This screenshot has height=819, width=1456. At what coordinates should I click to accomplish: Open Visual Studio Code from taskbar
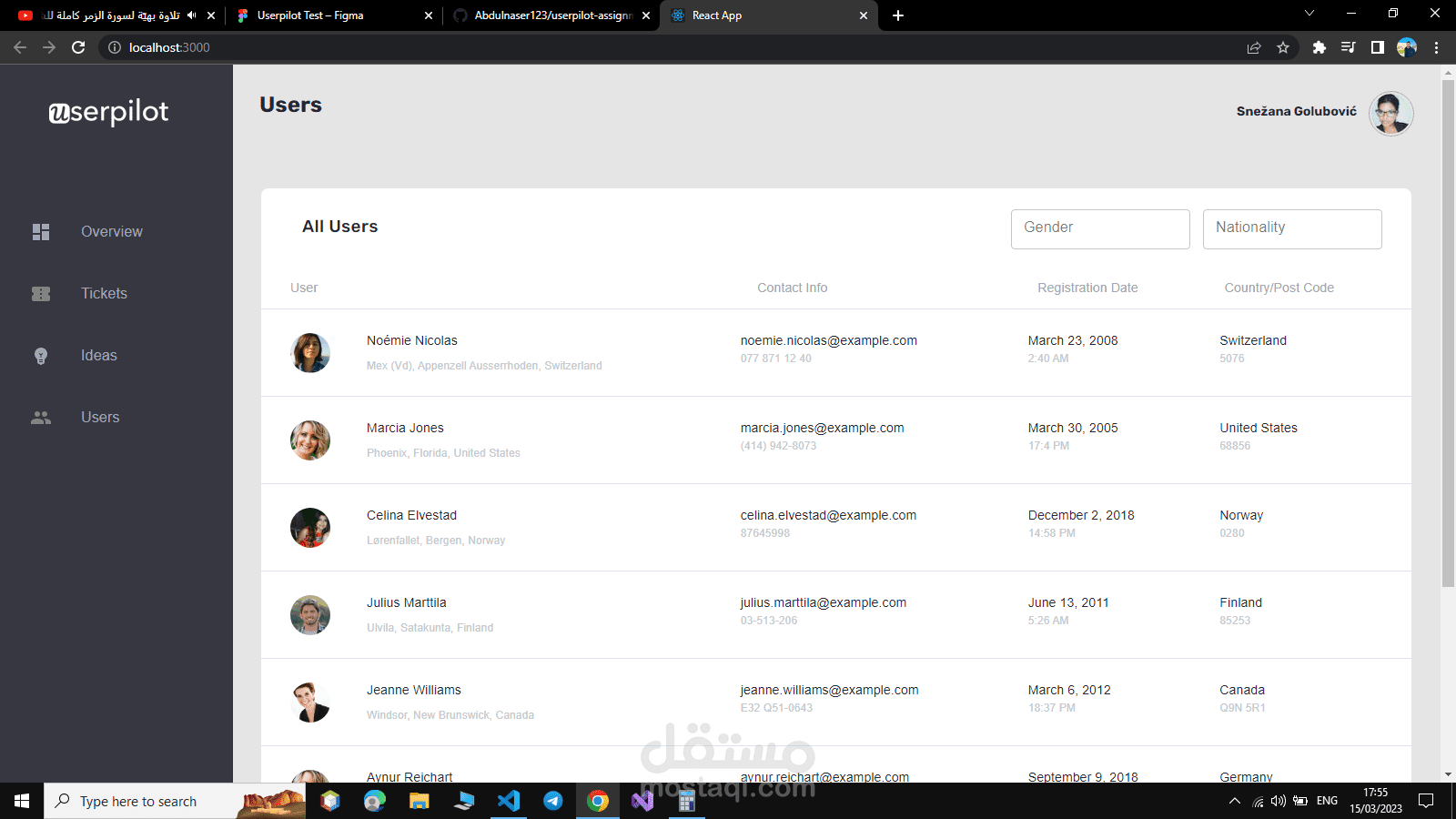509,801
